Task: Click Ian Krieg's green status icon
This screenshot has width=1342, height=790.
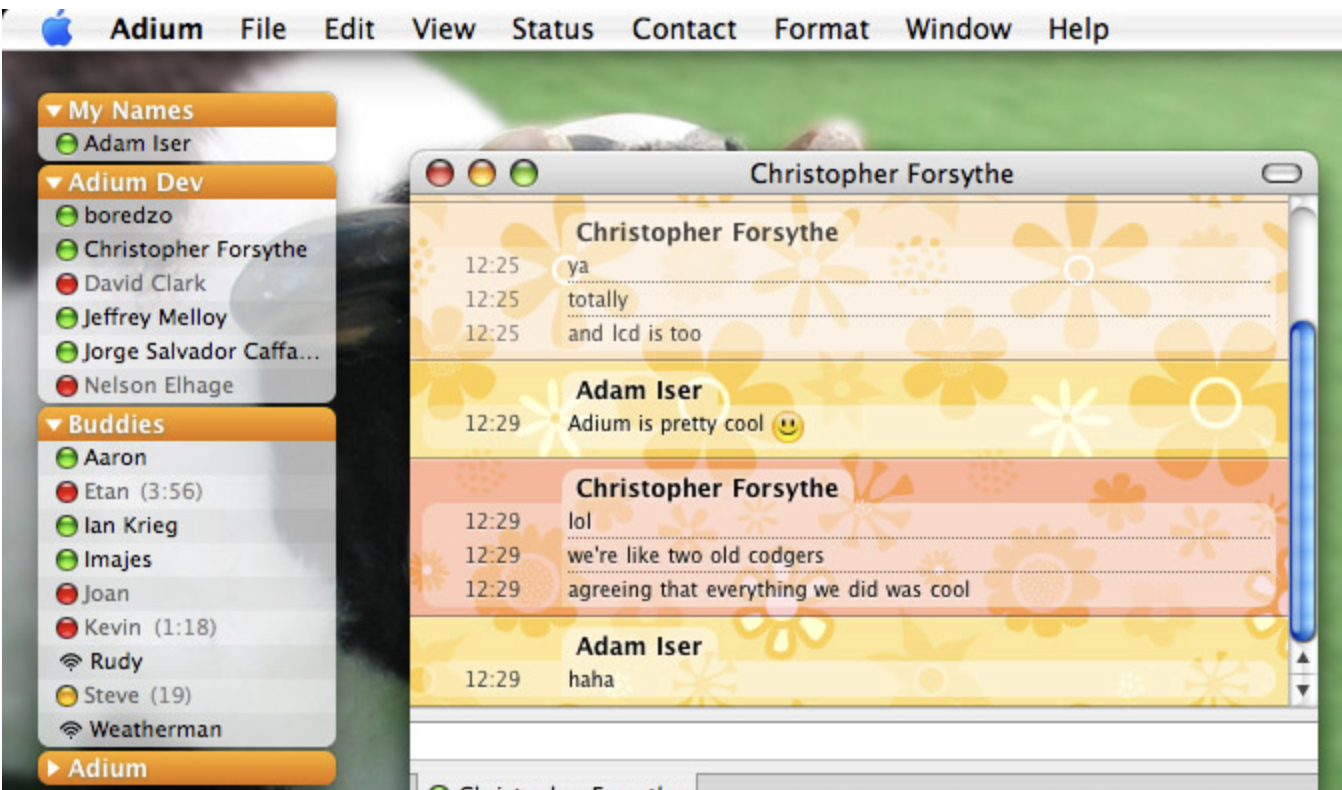Action: coord(67,525)
